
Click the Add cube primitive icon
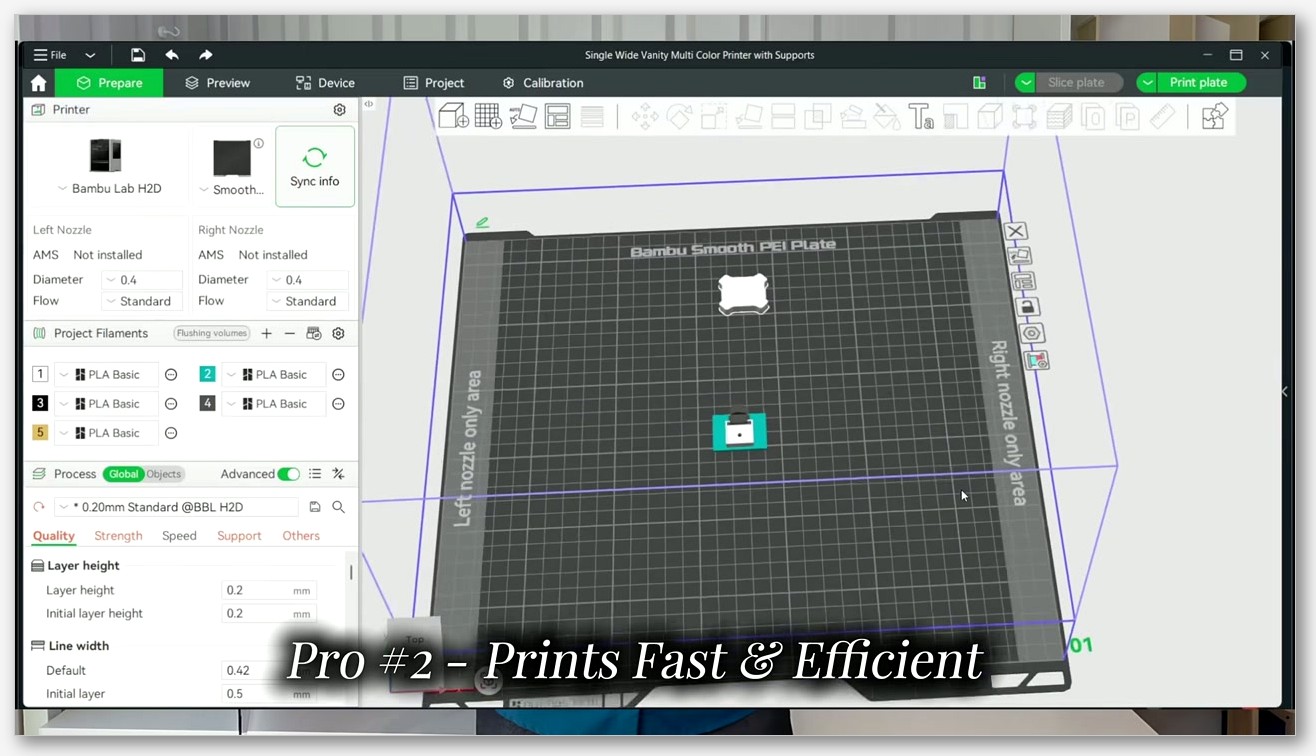453,117
